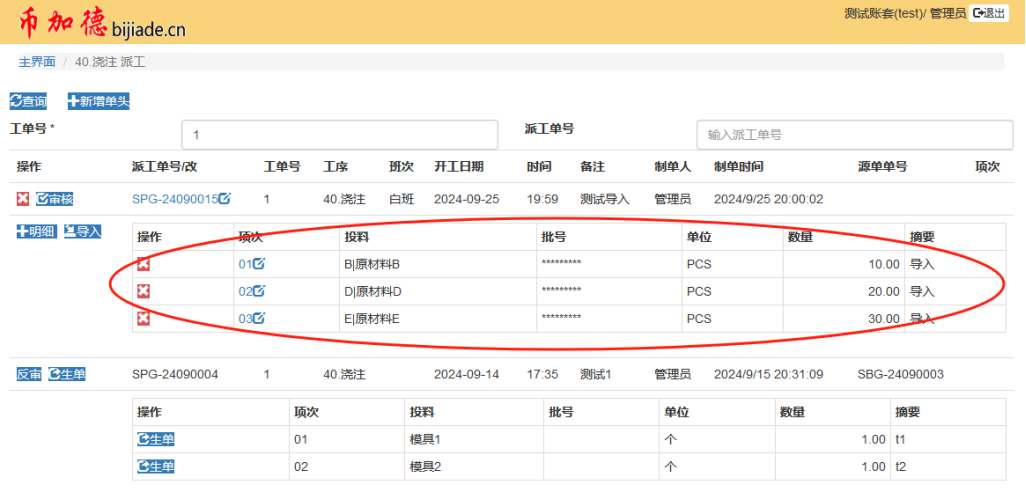
Task: Click the 退出 logout button
Action: pos(988,13)
